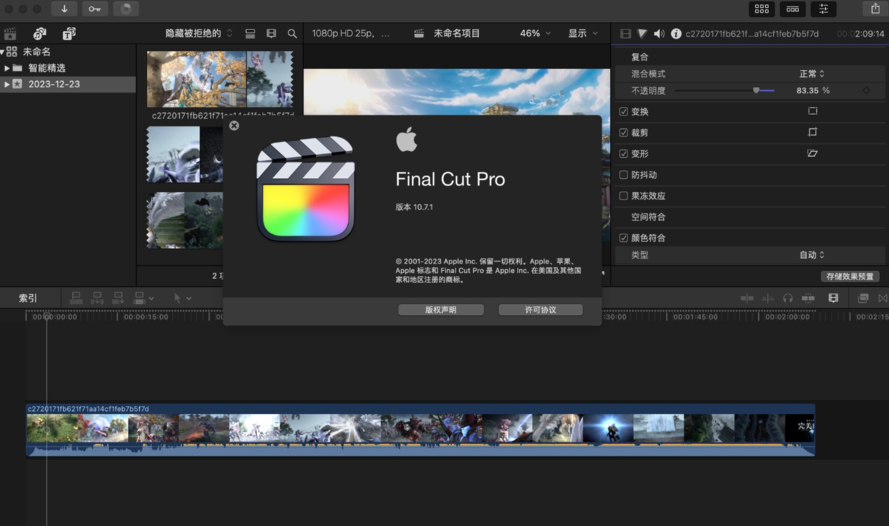Enable the 防抖动 checkbox
Image resolution: width=889 pixels, height=526 pixels.
[x=624, y=175]
